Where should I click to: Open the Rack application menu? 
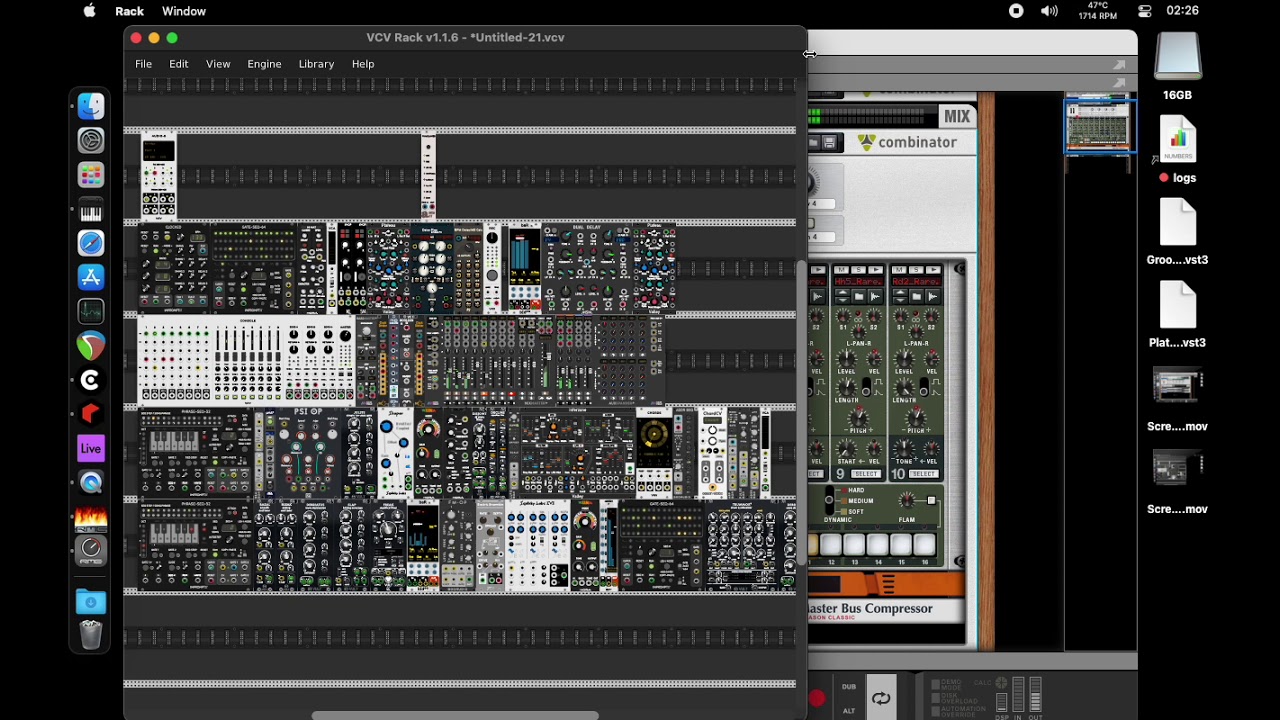click(129, 11)
